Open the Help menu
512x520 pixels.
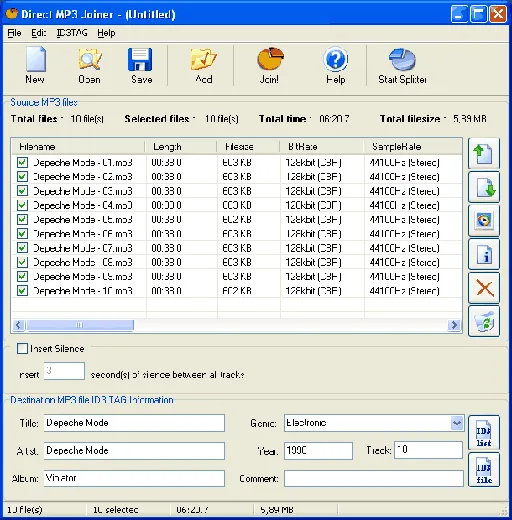106,33
